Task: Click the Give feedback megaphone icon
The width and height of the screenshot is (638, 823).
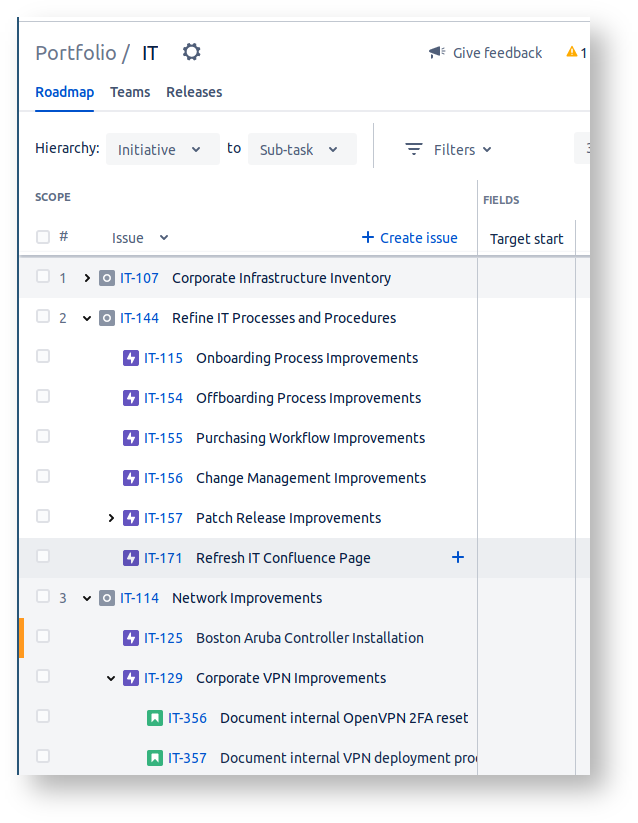Action: (437, 53)
